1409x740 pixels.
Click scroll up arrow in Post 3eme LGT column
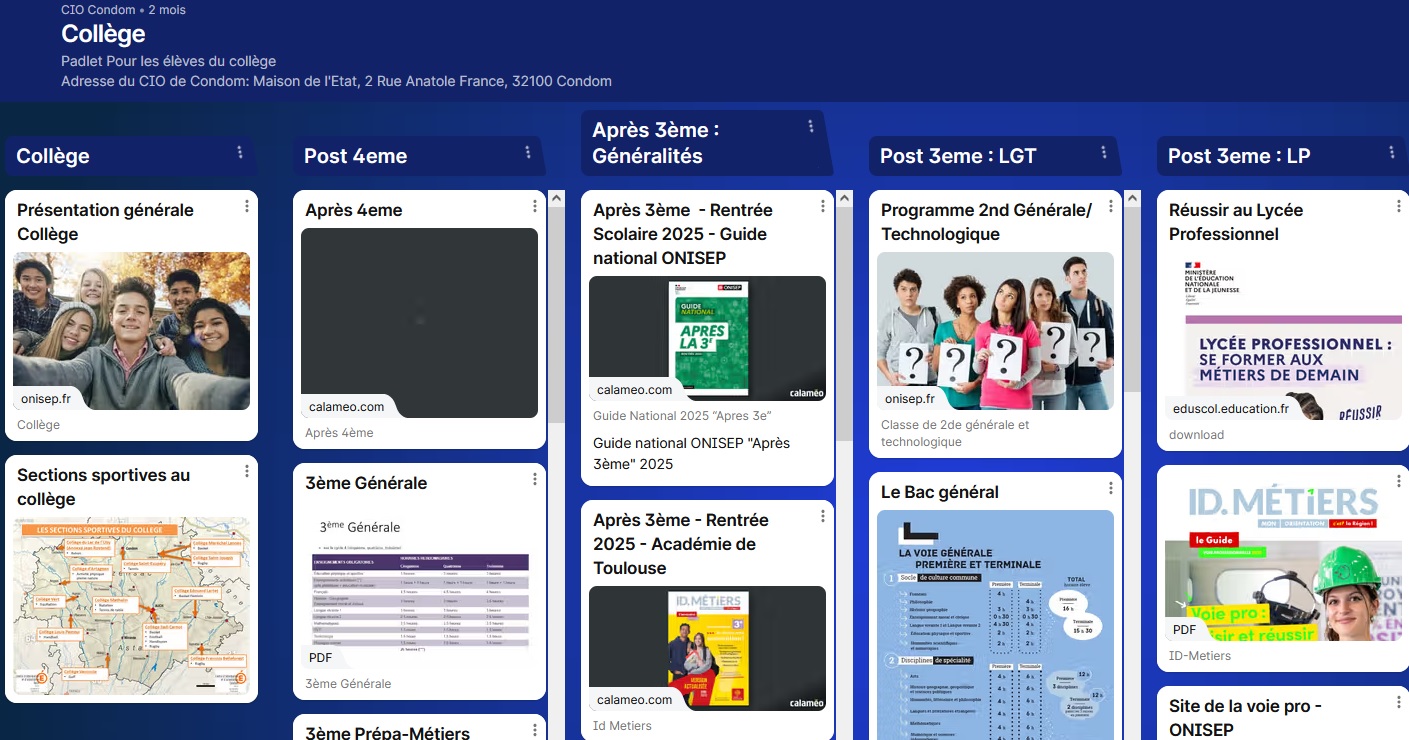(1132, 199)
